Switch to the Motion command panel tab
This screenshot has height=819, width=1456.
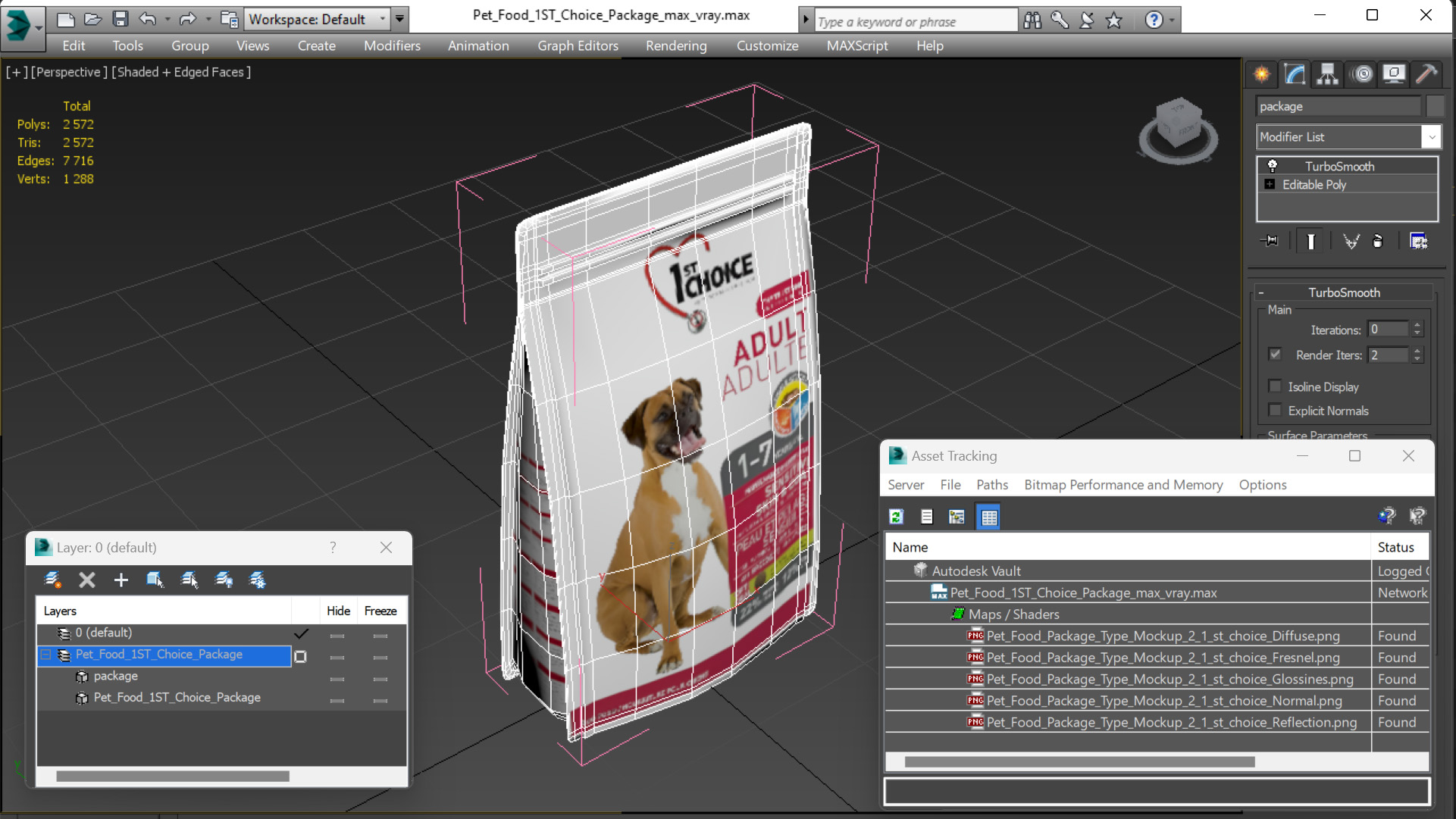tap(1362, 73)
